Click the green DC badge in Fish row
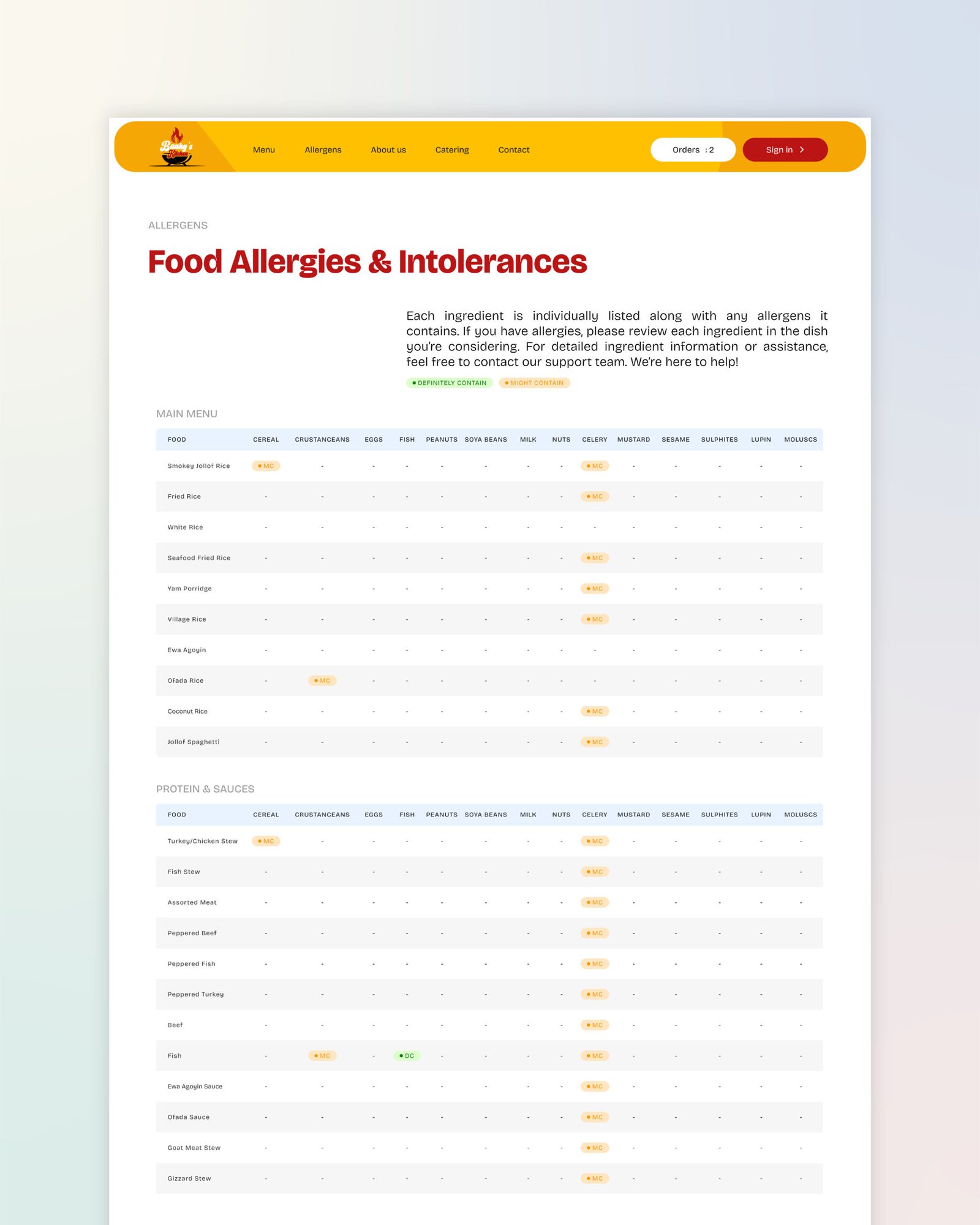 click(407, 1056)
